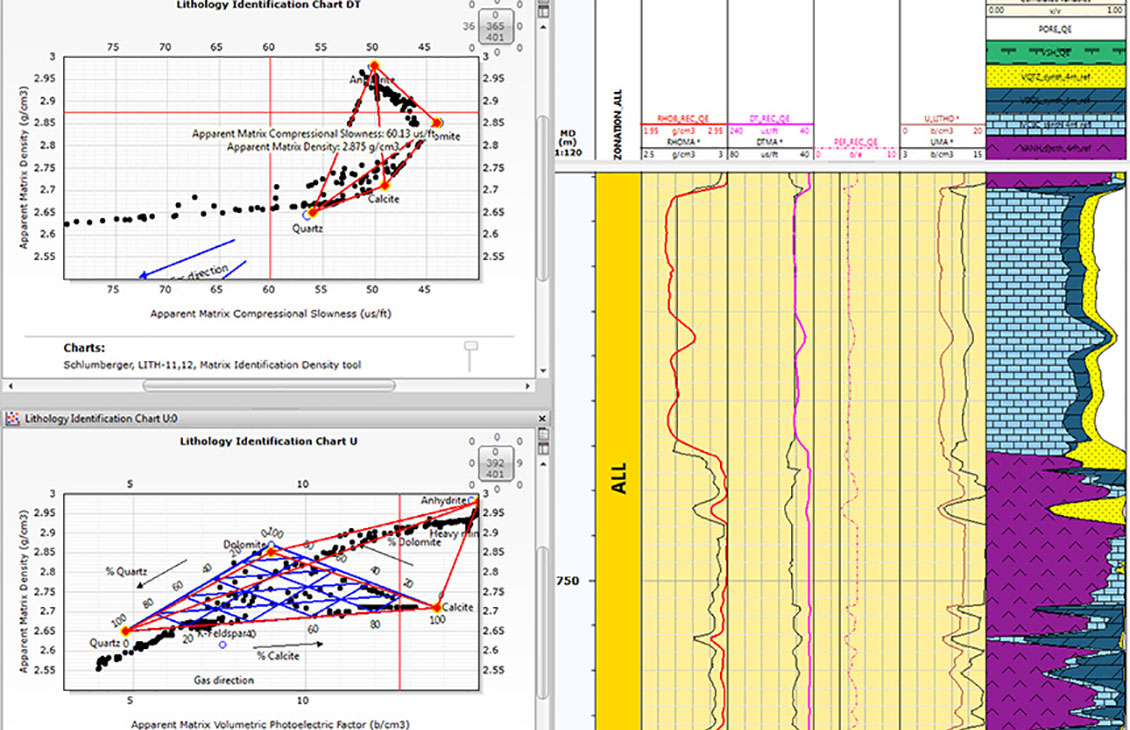Select the Dolomite endpoint on the U chart
The image size is (1130, 730).
[x=270, y=552]
